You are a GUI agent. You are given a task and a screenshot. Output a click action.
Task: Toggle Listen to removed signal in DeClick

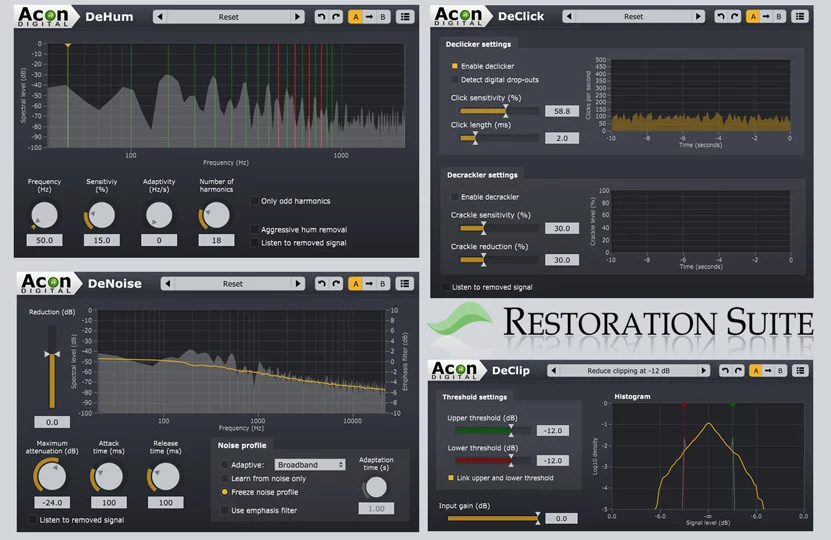pos(445,287)
